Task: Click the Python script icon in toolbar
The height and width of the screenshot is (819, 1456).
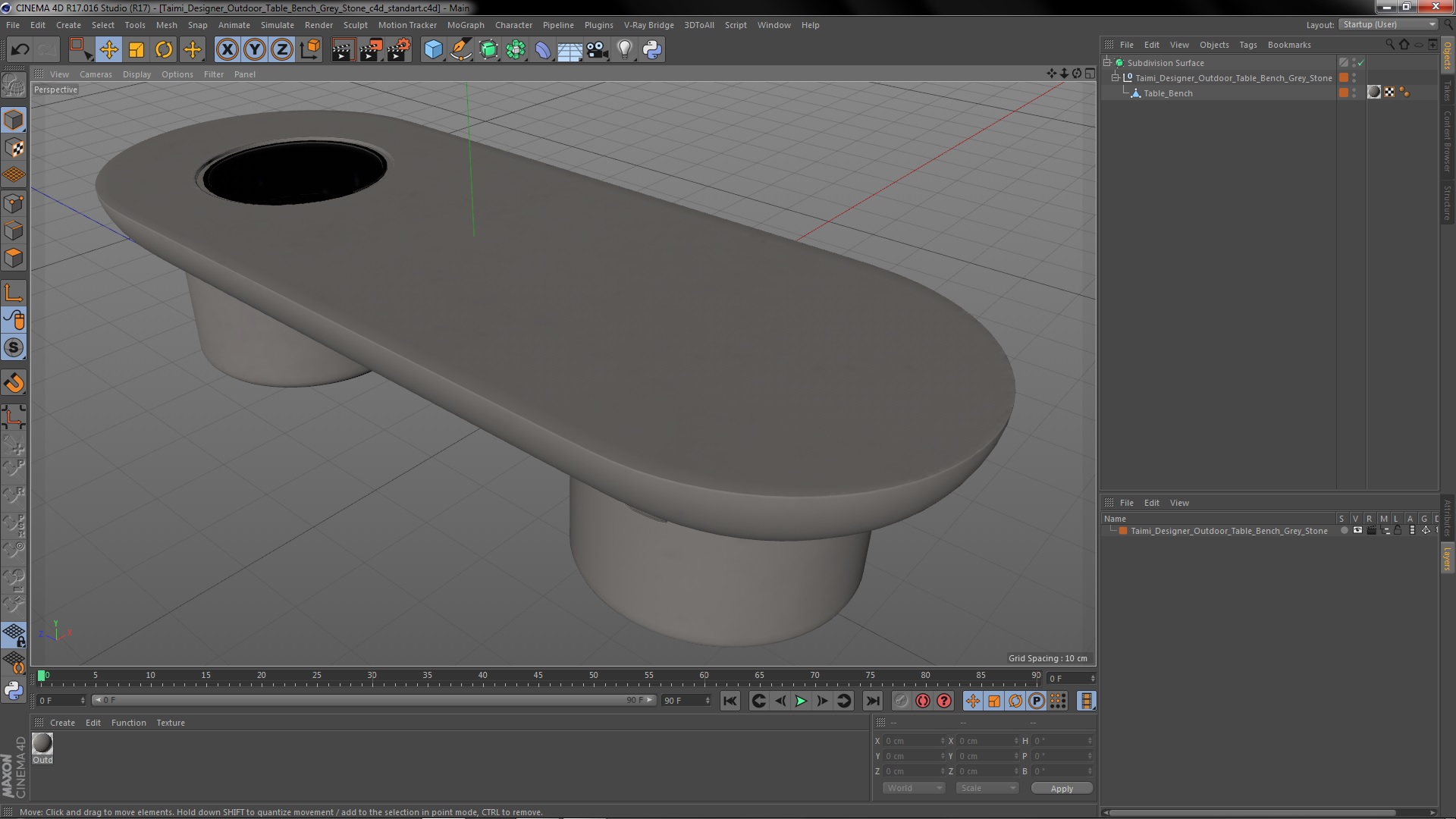Action: (x=652, y=50)
